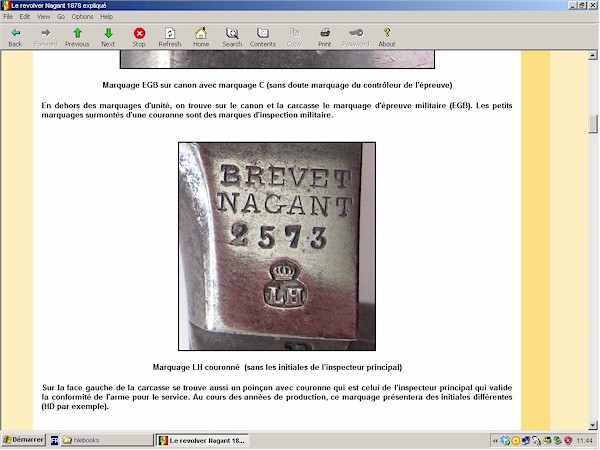Click the red Stop icon
This screenshot has width=600, height=450.
(x=139, y=33)
